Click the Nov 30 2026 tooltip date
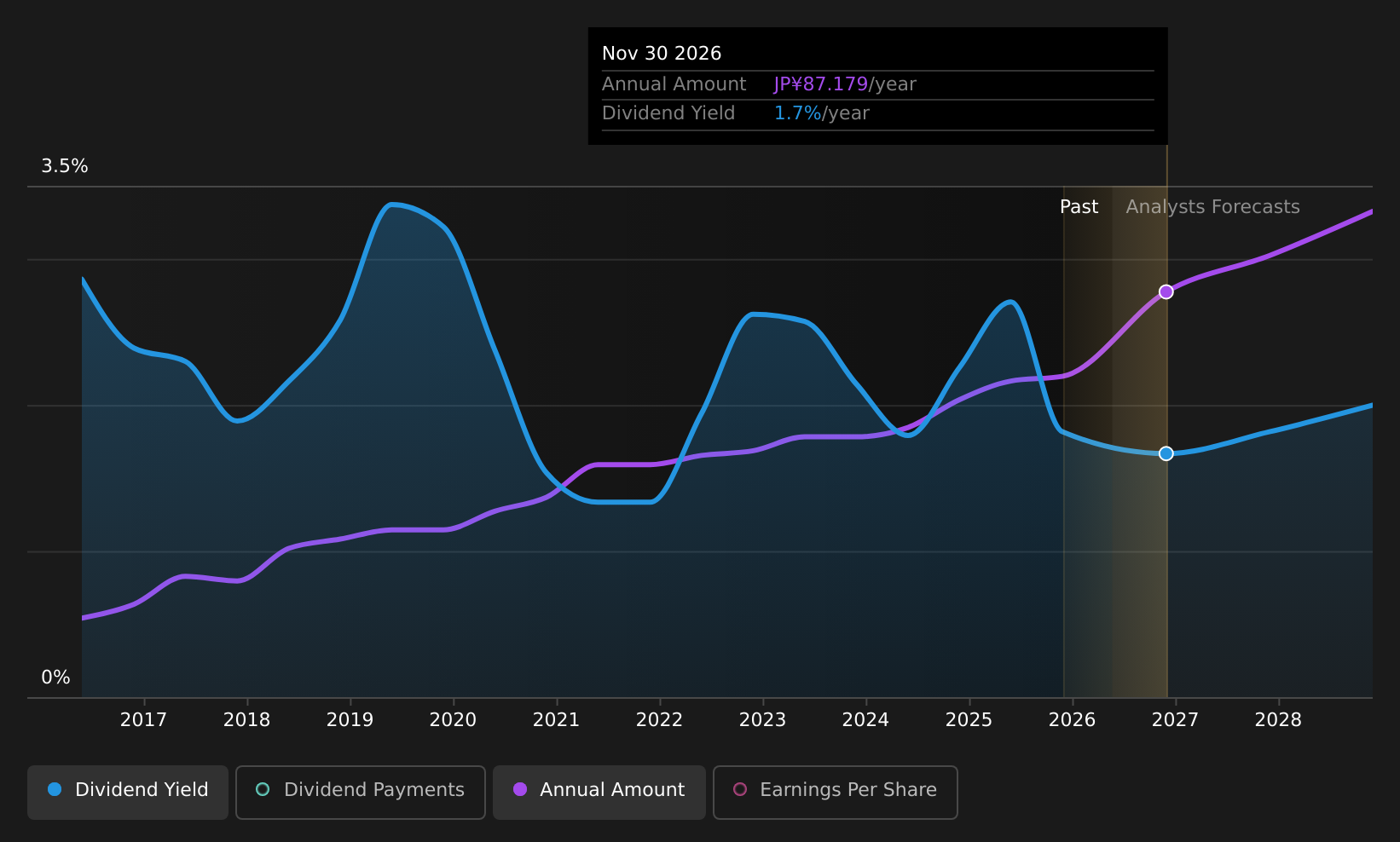This screenshot has width=1400, height=842. coord(662,54)
